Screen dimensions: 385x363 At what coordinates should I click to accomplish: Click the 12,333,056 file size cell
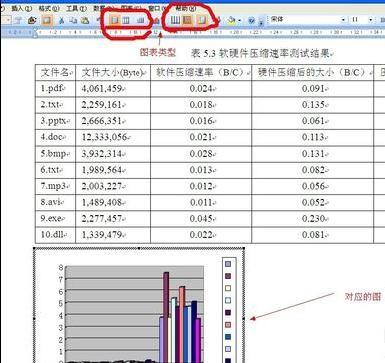(113, 138)
